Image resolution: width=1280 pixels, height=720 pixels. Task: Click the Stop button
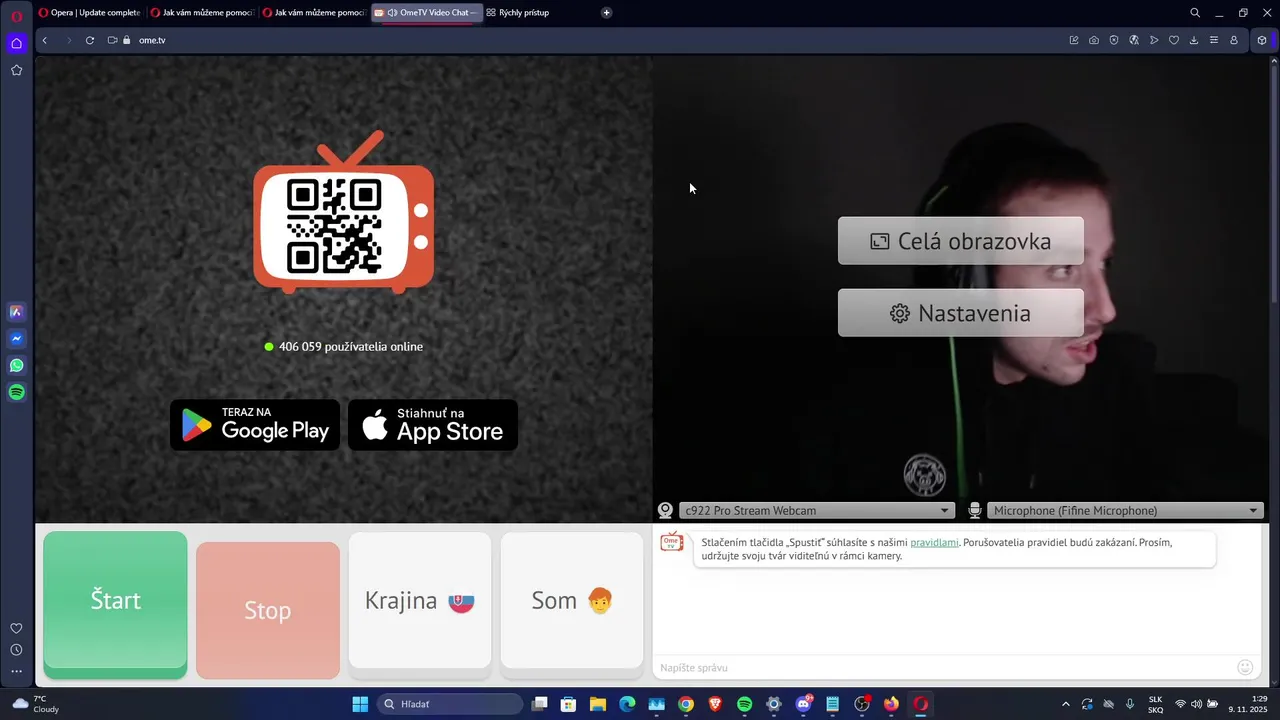tap(268, 610)
